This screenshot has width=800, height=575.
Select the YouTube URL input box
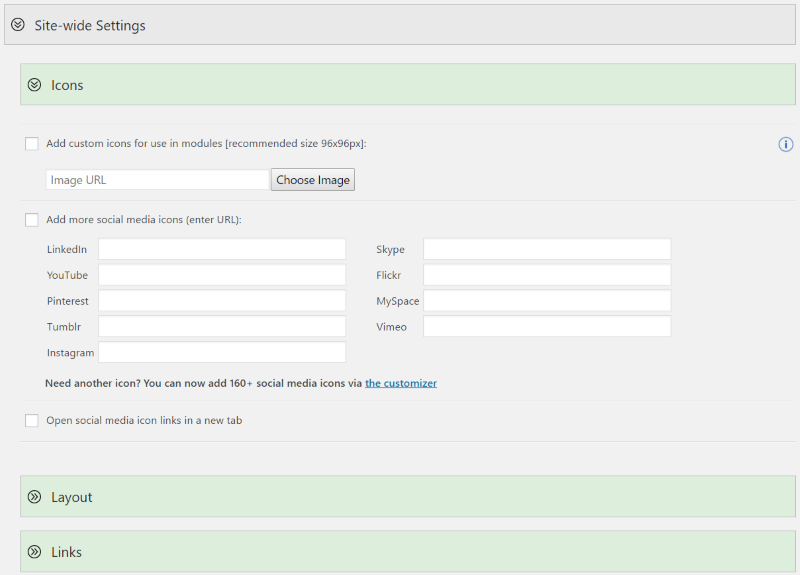tap(222, 275)
